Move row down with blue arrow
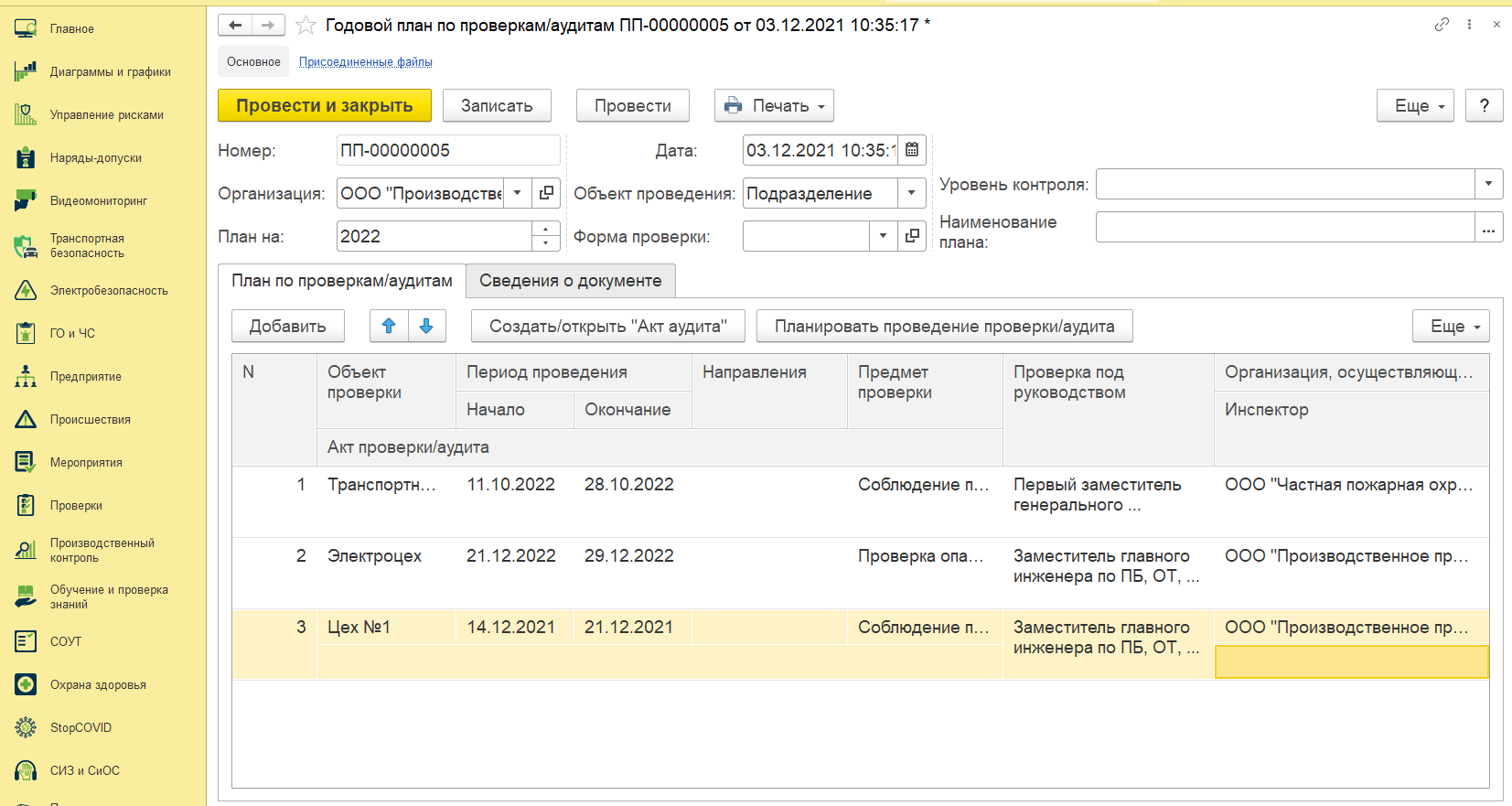 tap(426, 326)
